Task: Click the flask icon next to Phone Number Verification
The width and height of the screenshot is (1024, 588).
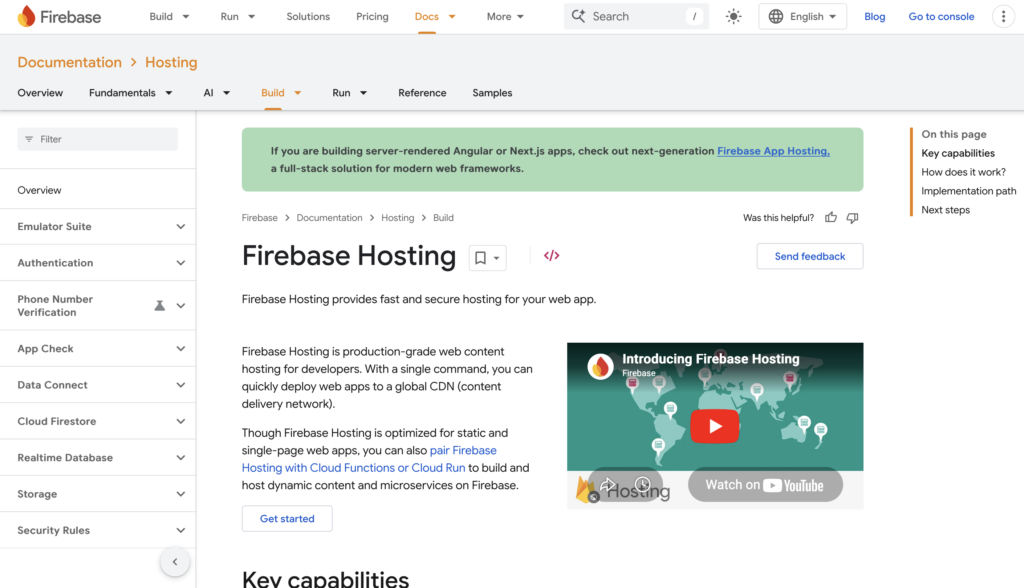Action: click(x=159, y=305)
